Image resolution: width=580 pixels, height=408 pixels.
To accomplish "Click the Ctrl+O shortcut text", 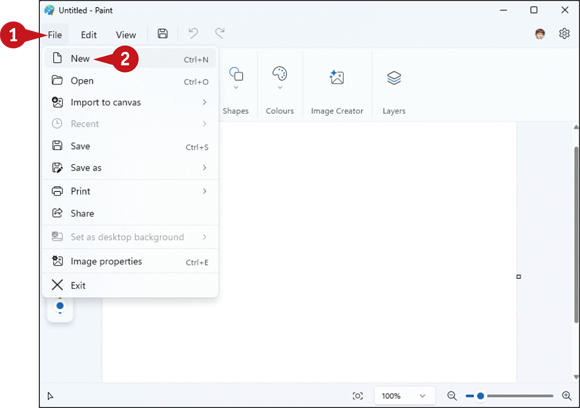I will [196, 82].
